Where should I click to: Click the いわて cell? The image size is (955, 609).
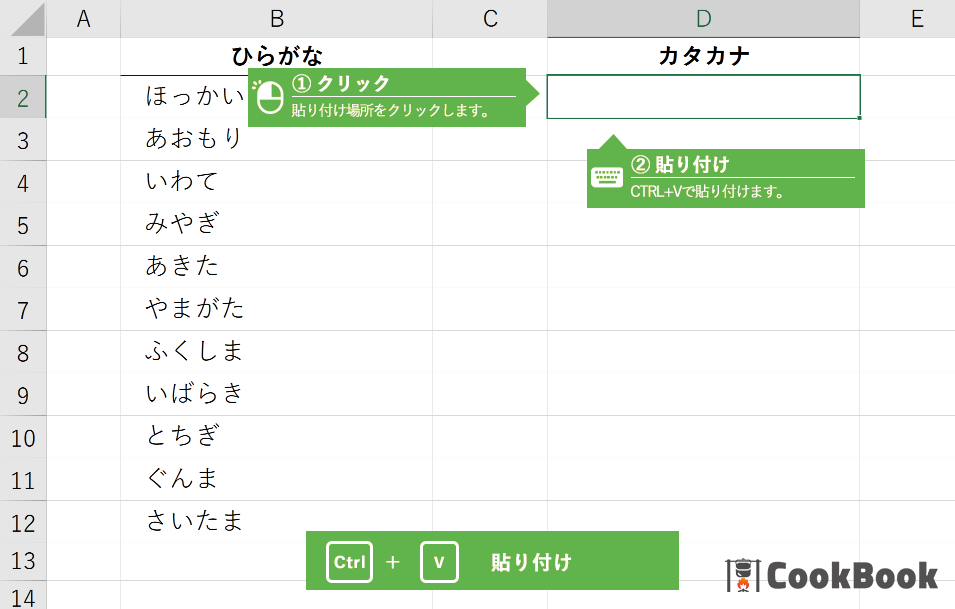[x=277, y=182]
